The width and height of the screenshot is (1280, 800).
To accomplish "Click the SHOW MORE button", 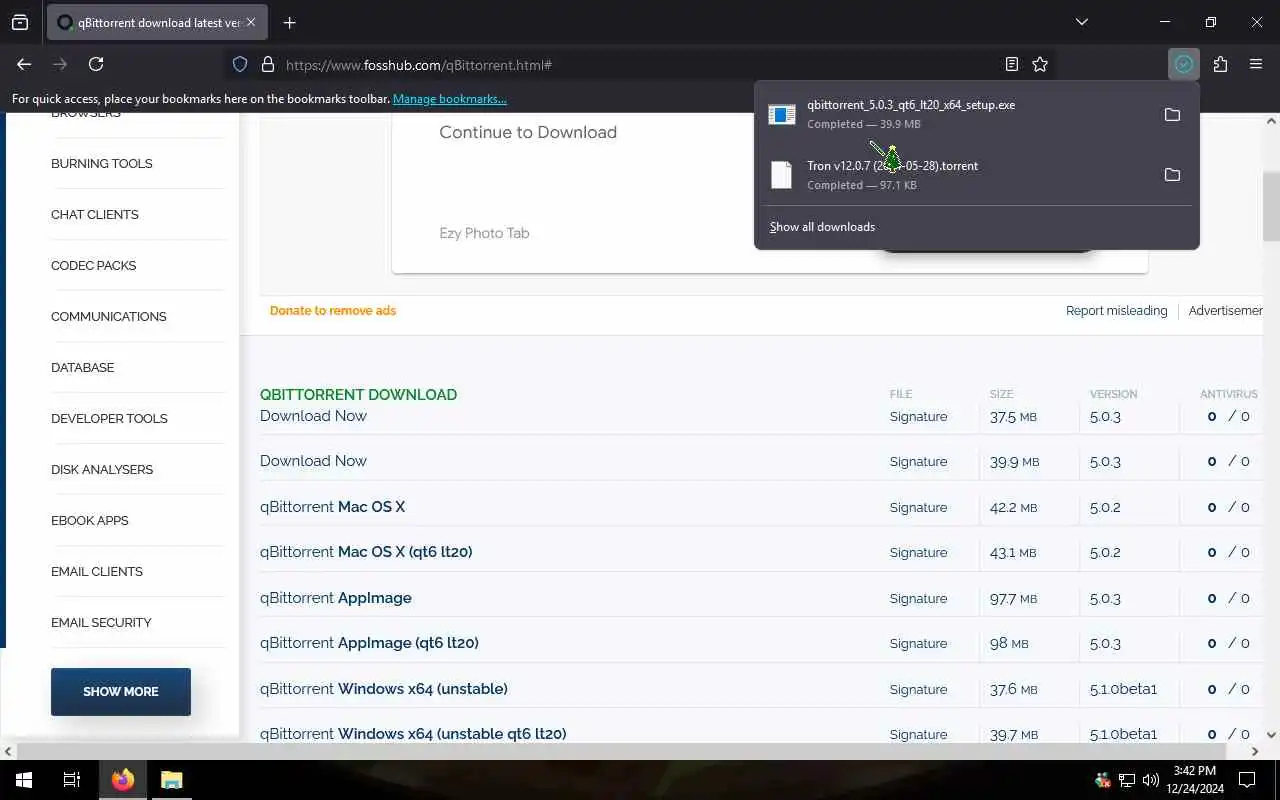I will click(121, 691).
